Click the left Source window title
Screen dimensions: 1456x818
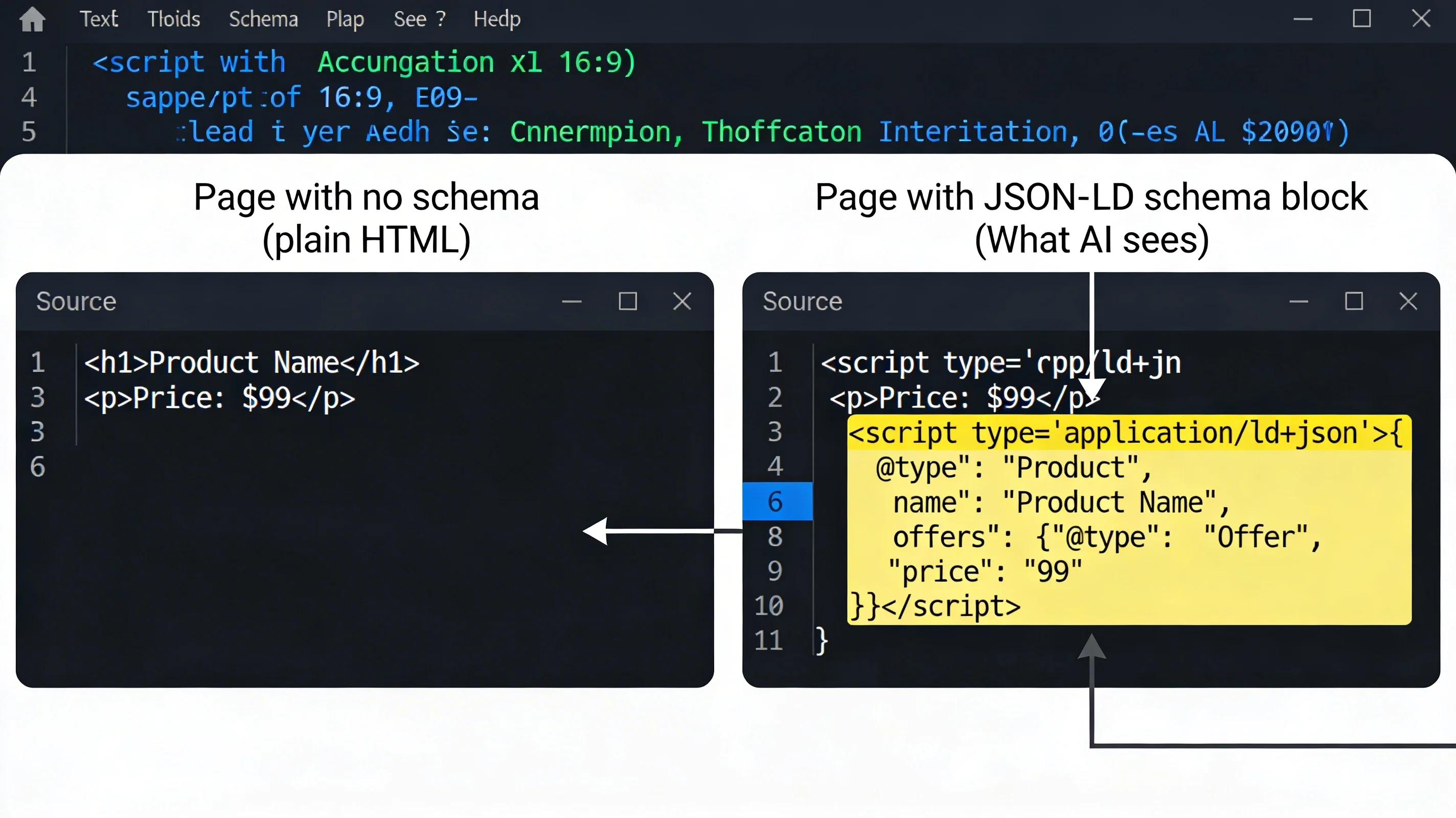76,301
